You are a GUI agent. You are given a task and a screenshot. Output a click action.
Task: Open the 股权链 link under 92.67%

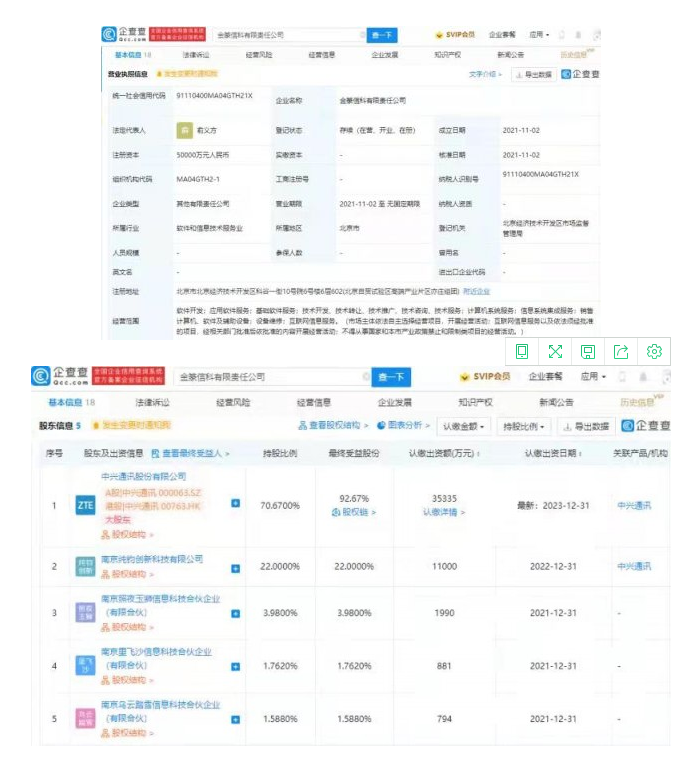pyautogui.click(x=354, y=512)
